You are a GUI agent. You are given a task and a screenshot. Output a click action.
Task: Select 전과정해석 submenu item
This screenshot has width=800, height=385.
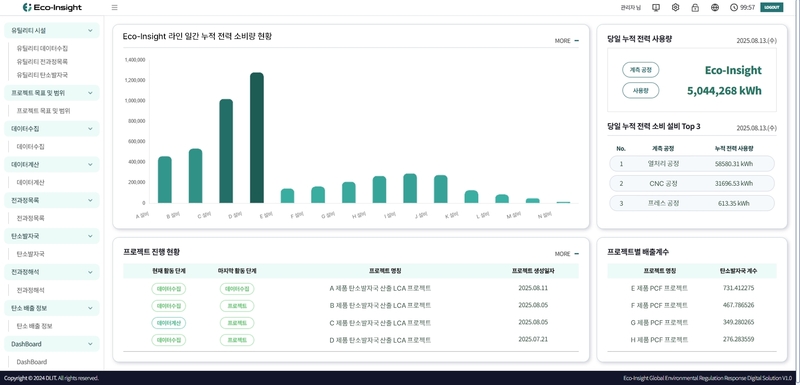pyautogui.click(x=31, y=290)
